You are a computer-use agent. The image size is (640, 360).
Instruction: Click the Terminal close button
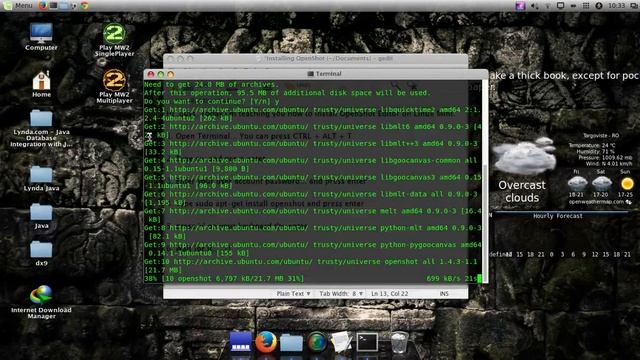pos(151,74)
